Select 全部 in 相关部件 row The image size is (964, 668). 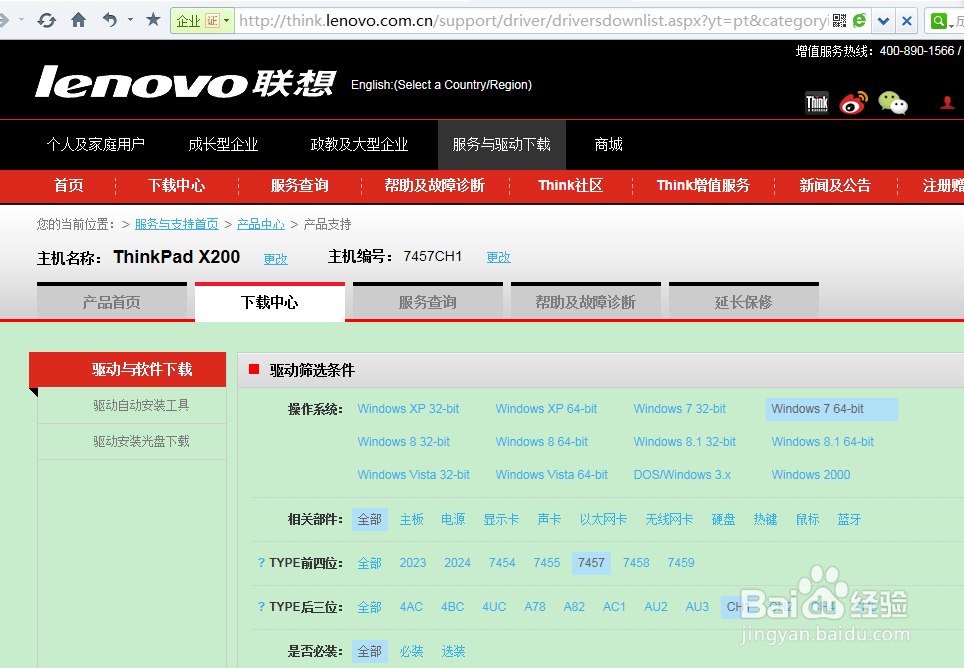(370, 519)
